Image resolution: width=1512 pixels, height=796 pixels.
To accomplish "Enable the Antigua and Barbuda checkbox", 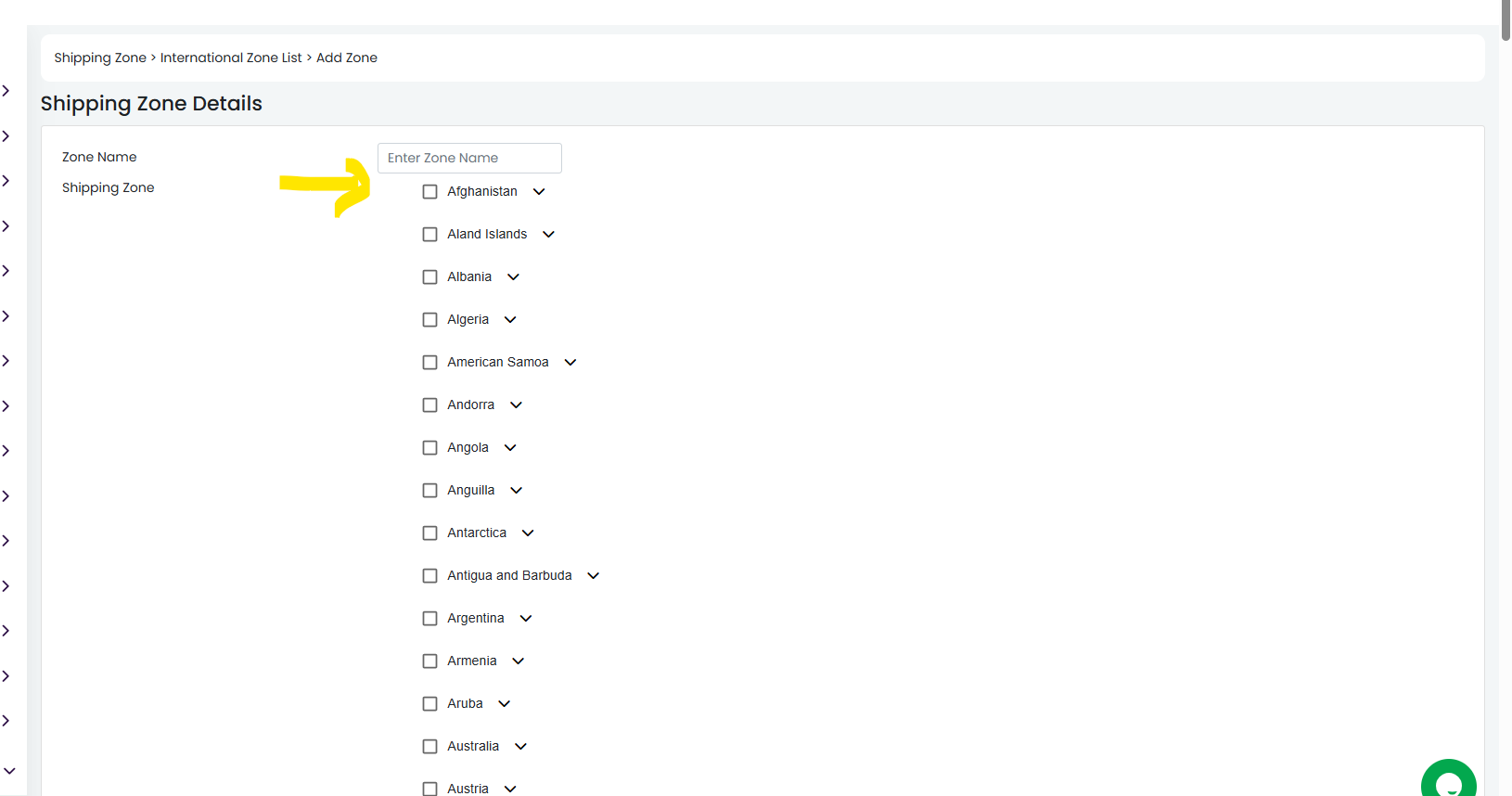I will click(x=429, y=576).
